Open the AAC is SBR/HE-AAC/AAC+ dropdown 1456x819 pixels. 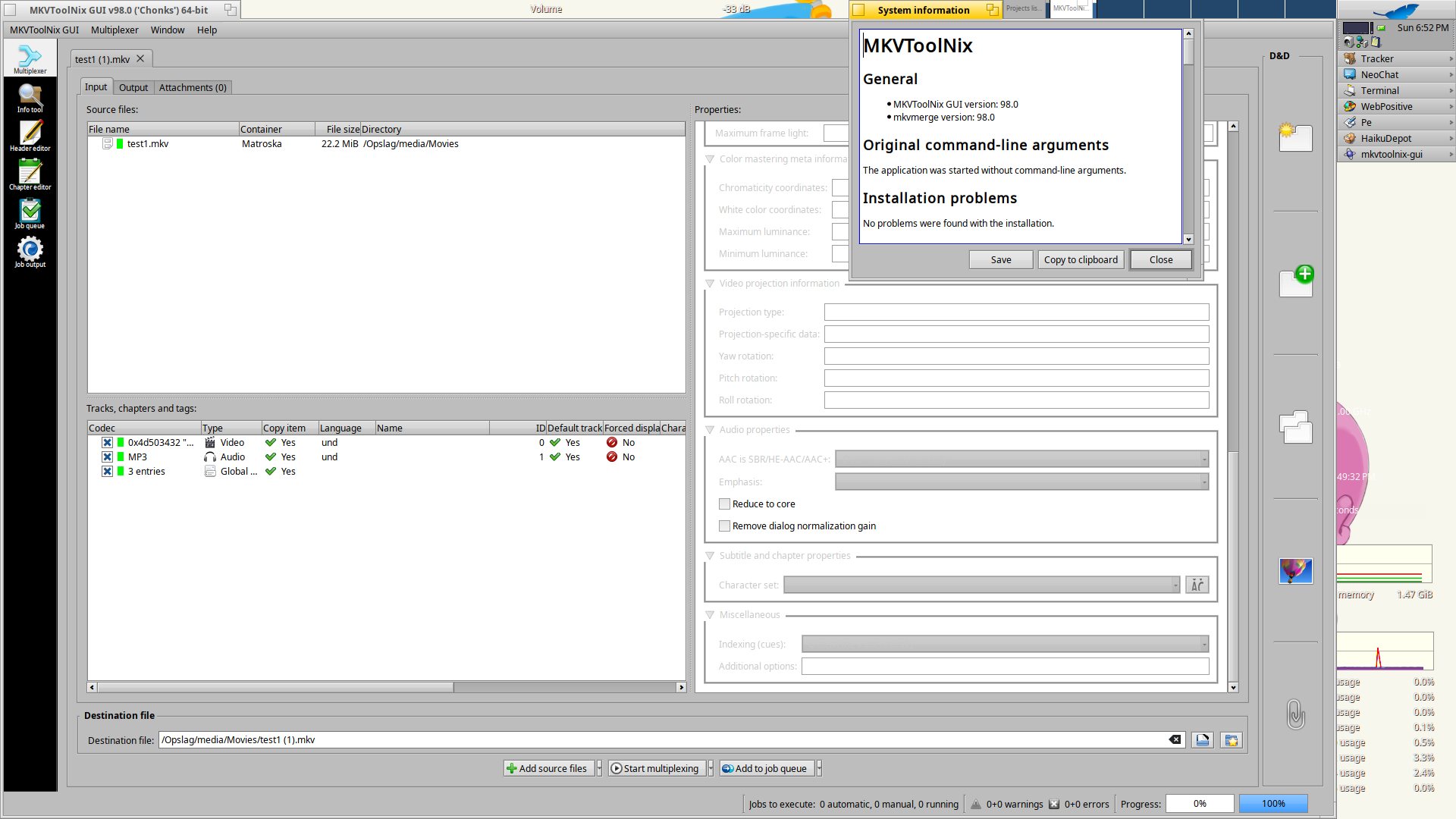click(x=1021, y=459)
